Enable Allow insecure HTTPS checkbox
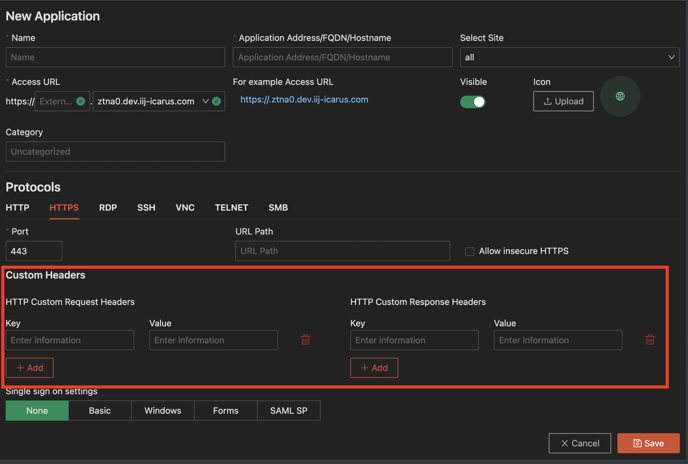Image resolution: width=688 pixels, height=464 pixels. [x=470, y=251]
